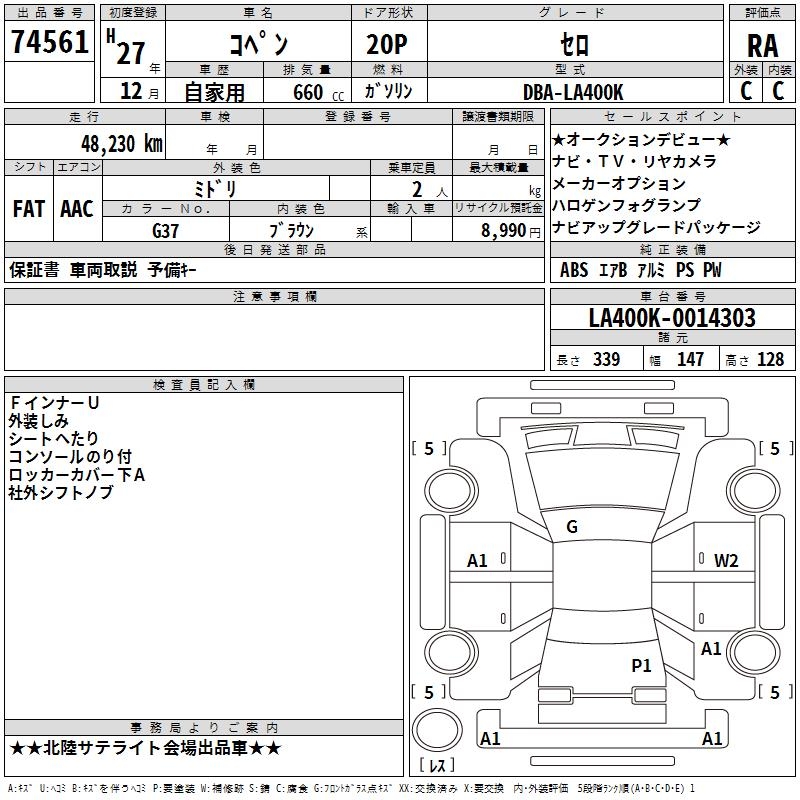The width and height of the screenshot is (800, 800).
Task: Click the lot number 74561
Action: click(x=49, y=43)
